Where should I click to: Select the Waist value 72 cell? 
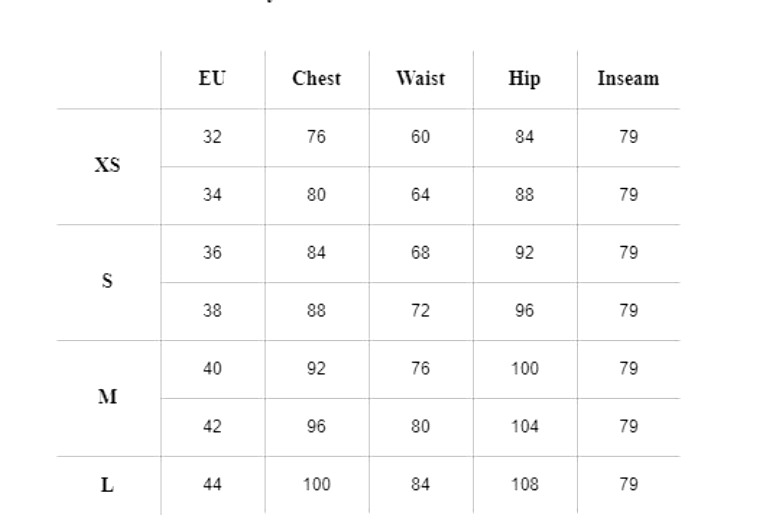coord(420,311)
